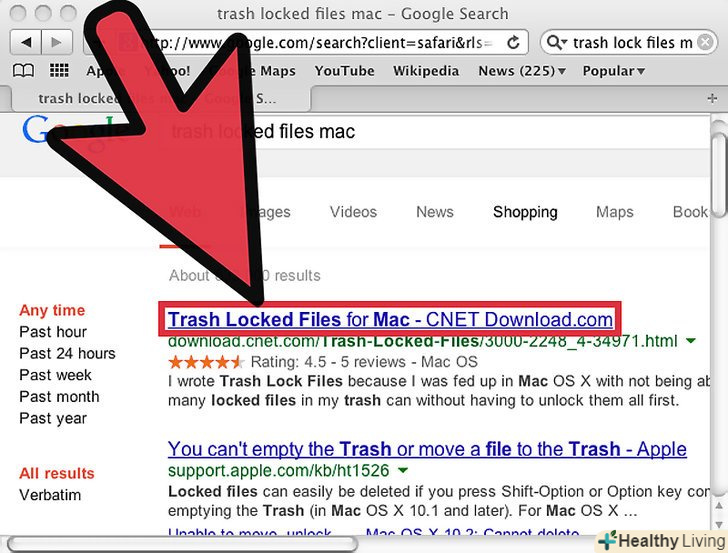The image size is (728, 553).
Task: Click the horizontal scrollbar at bottom
Action: click(x=182, y=544)
